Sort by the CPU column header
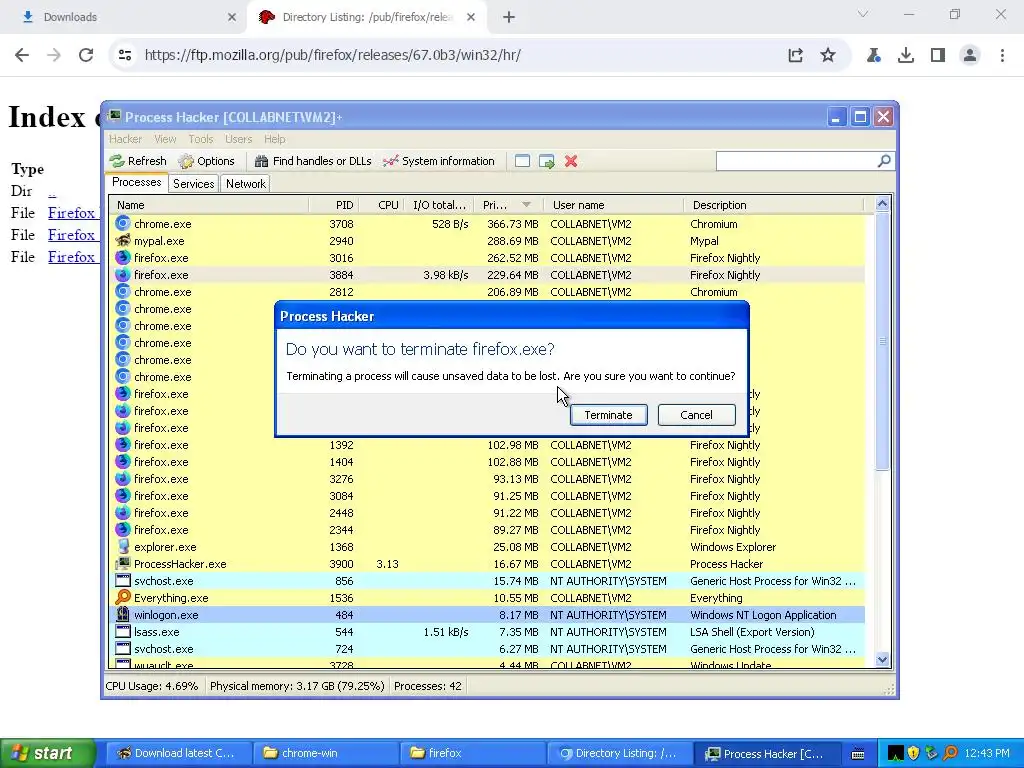This screenshot has height=768, width=1024. pyautogui.click(x=381, y=205)
